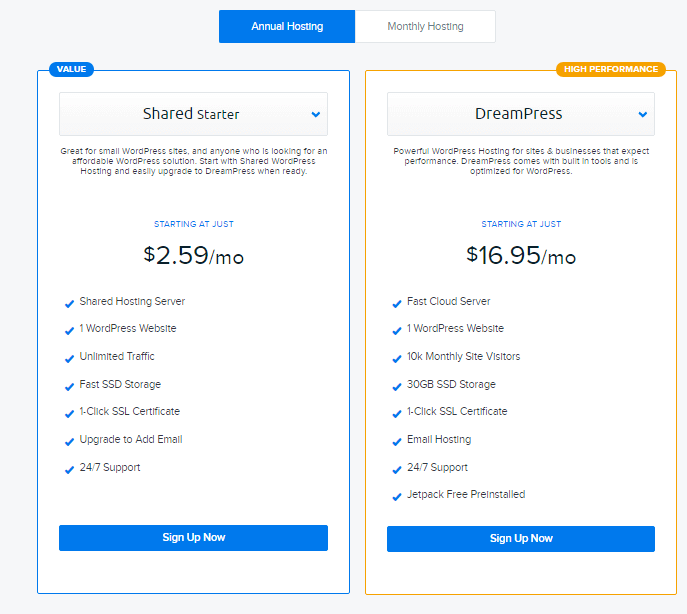This screenshot has height=614, width=687.
Task: Click the checkmark beside Unlimited Traffic
Action: tap(69, 358)
